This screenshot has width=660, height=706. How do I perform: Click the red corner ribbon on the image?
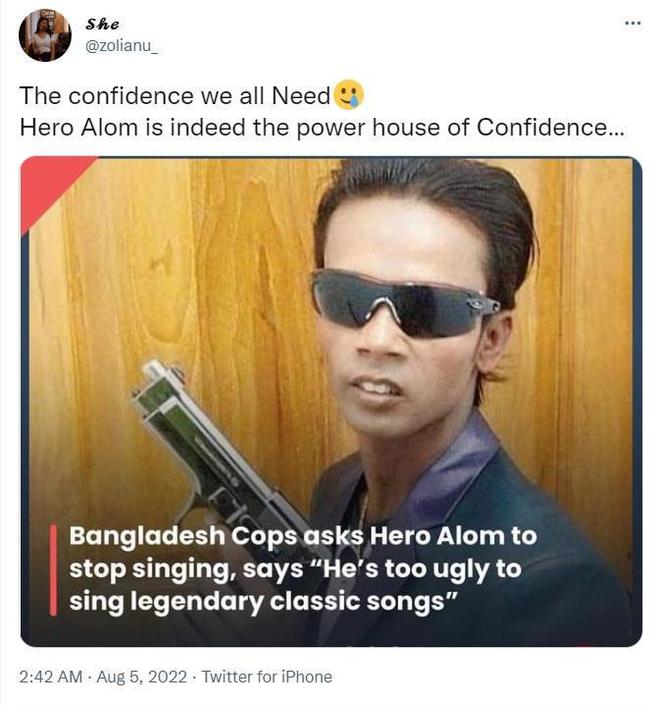click(50, 185)
